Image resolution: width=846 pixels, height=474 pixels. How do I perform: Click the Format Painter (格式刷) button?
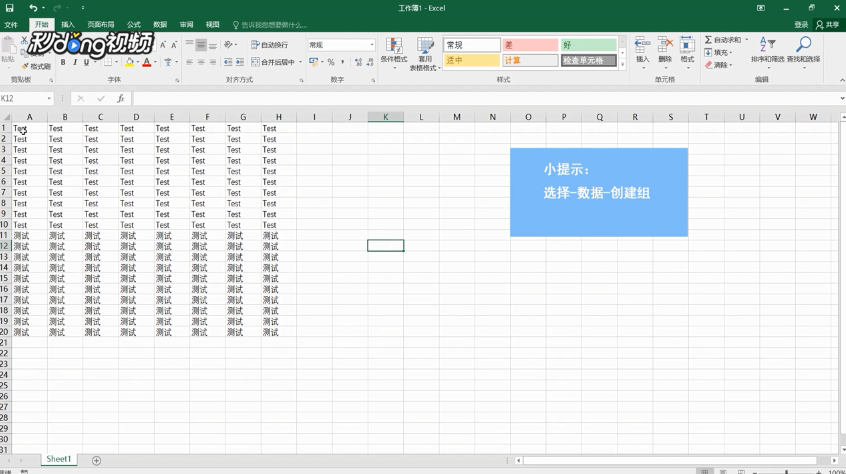pos(36,66)
